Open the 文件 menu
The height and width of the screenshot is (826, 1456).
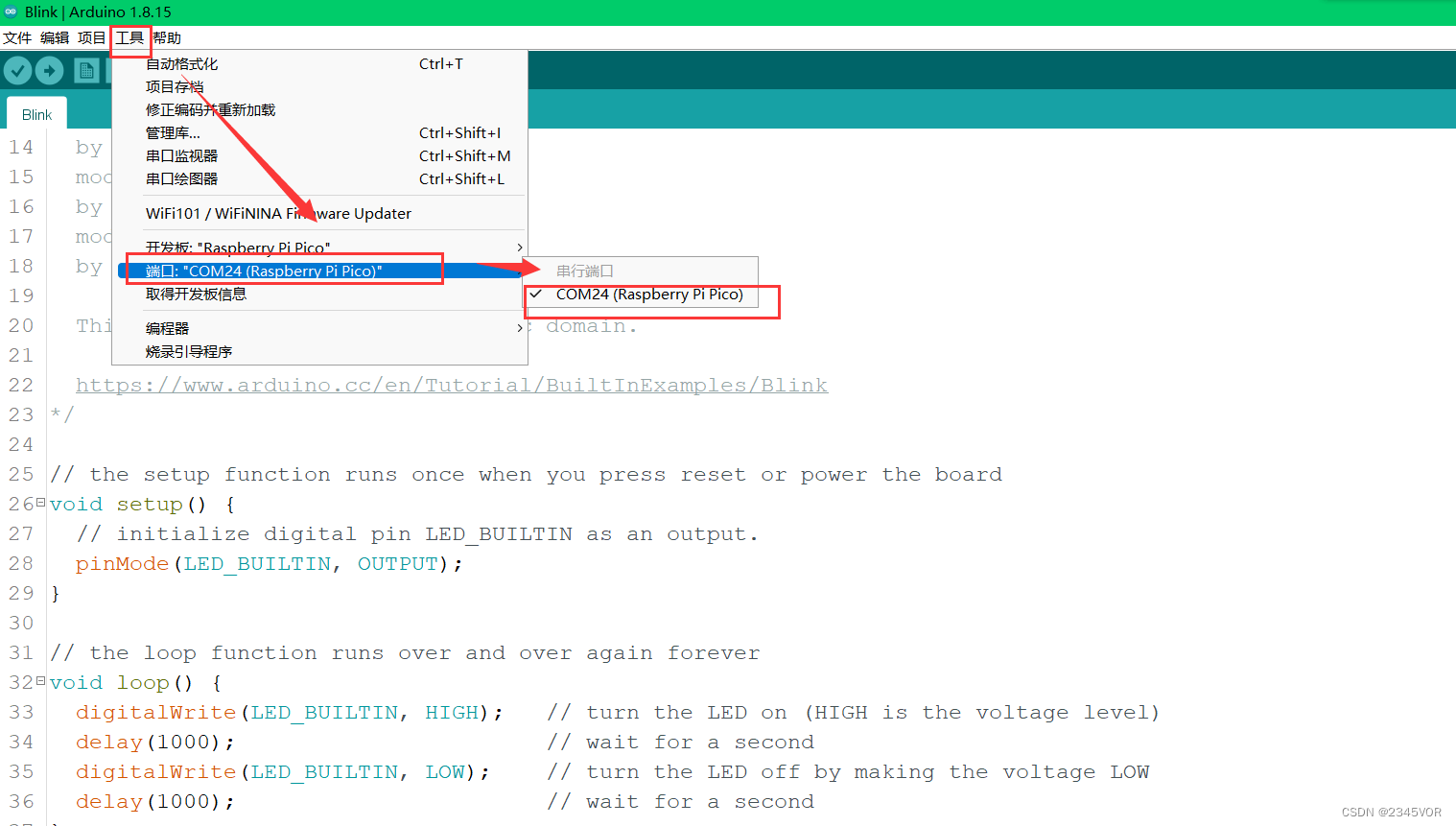tap(17, 37)
